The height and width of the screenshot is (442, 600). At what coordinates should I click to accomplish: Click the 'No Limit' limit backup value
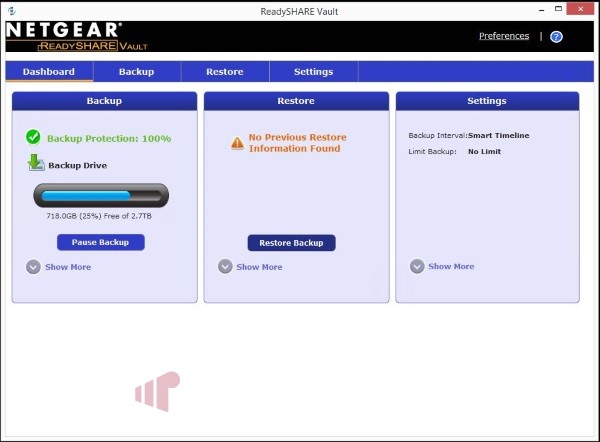click(484, 152)
